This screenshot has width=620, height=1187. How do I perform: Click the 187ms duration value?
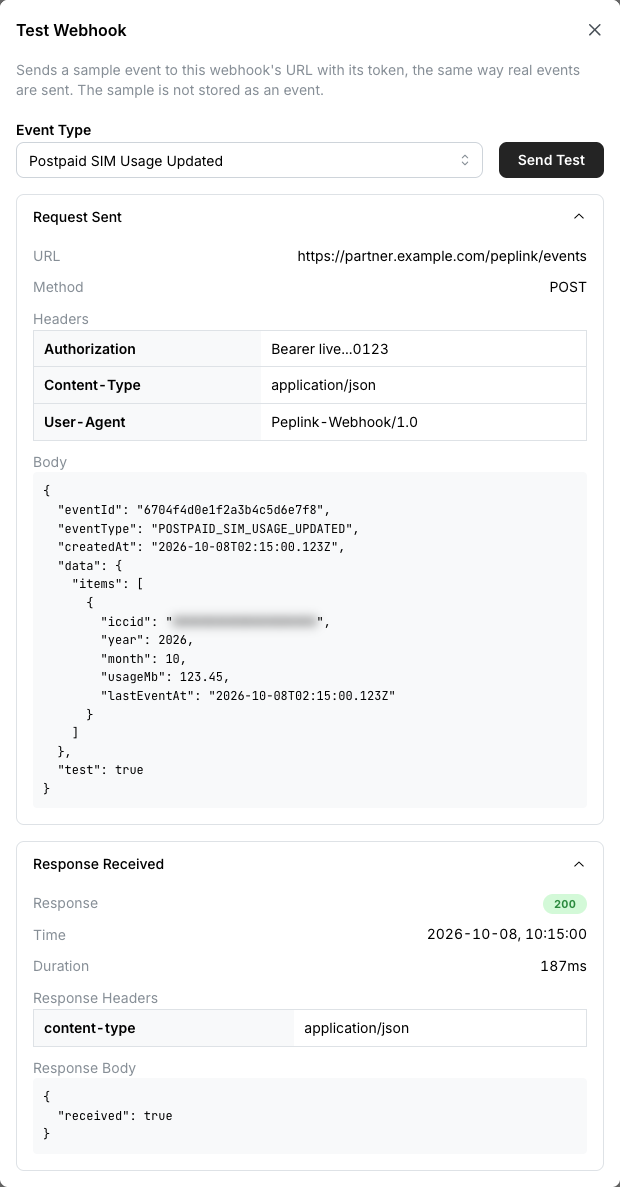point(562,967)
